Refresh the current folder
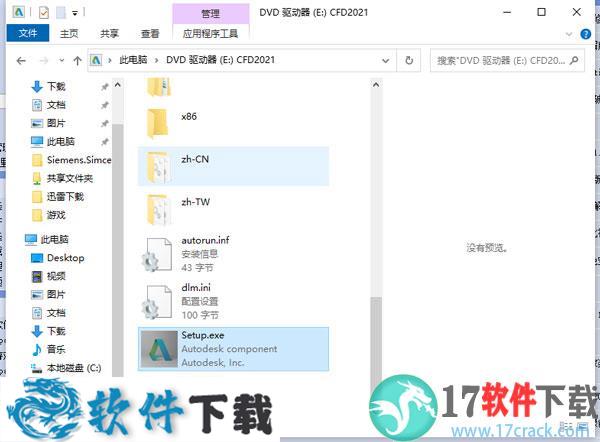The height and width of the screenshot is (442, 600). (409, 60)
